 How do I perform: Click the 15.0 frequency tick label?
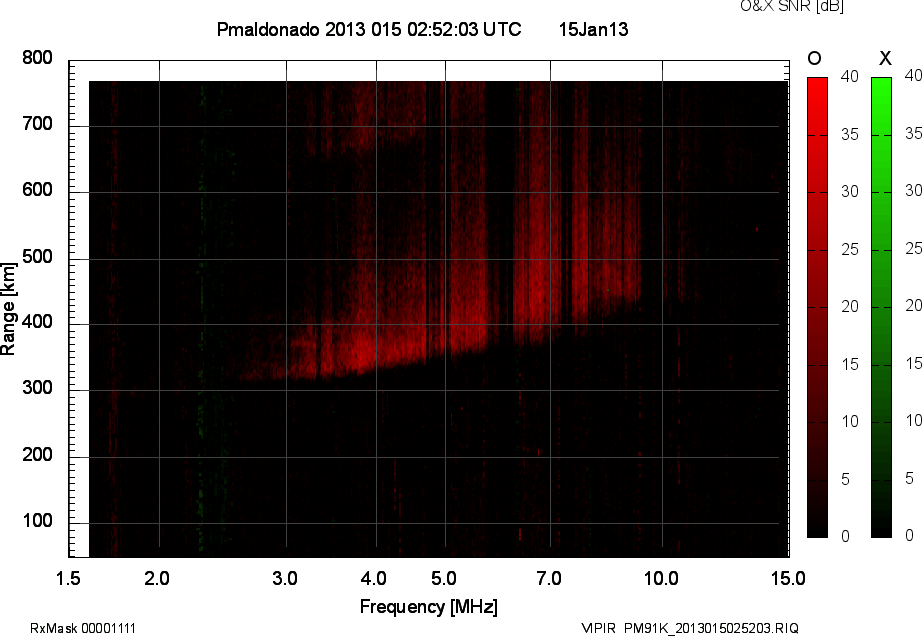pyautogui.click(x=788, y=579)
